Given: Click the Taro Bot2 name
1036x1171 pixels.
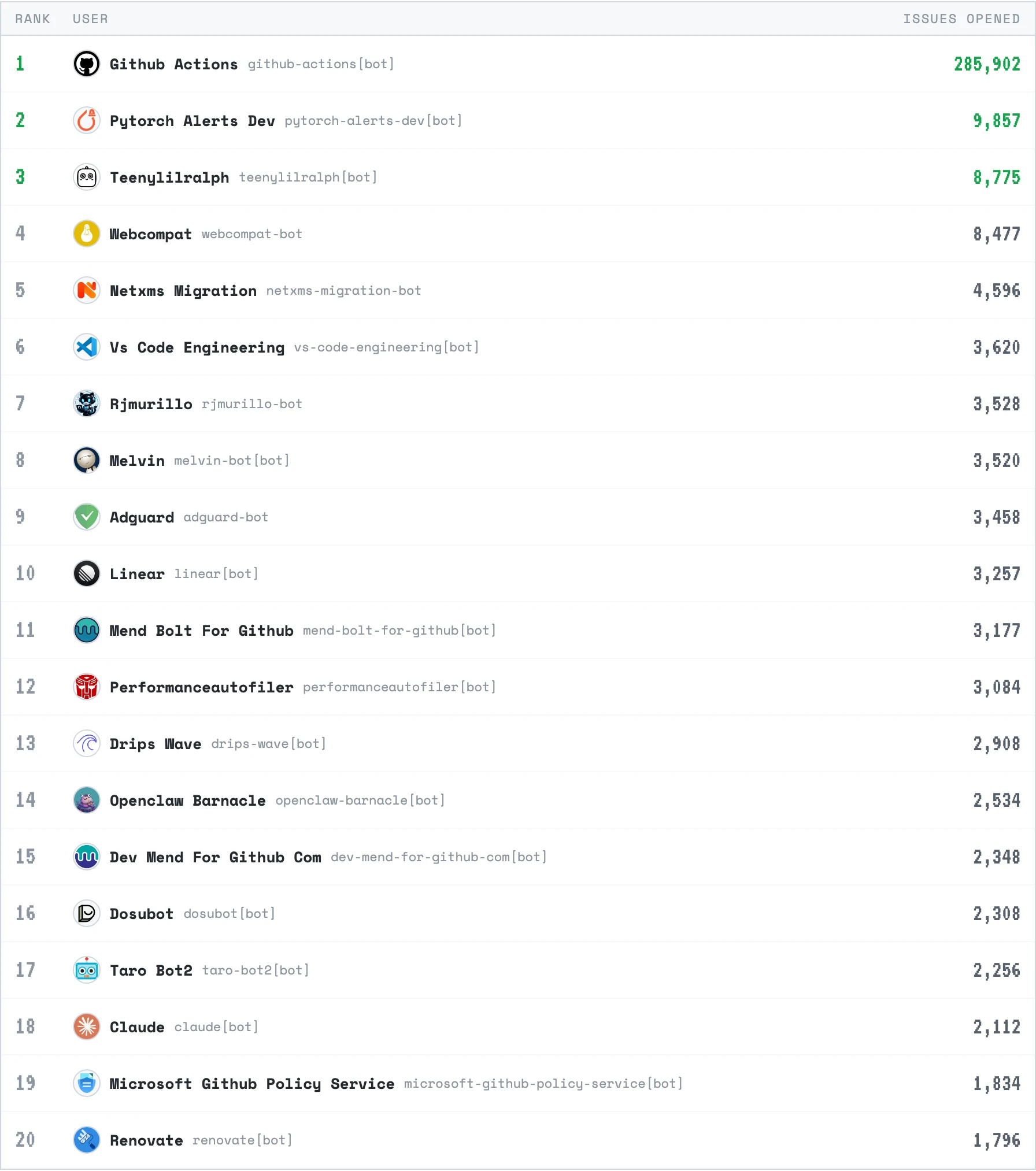Looking at the screenshot, I should point(151,970).
